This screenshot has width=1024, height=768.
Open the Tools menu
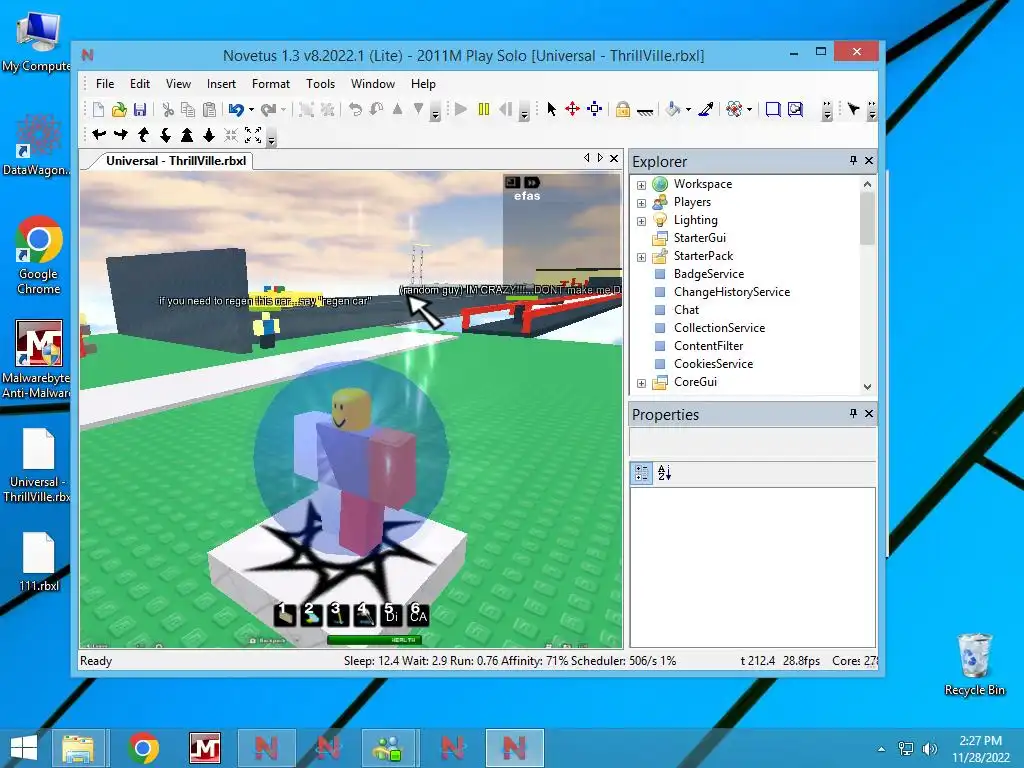[x=320, y=84]
